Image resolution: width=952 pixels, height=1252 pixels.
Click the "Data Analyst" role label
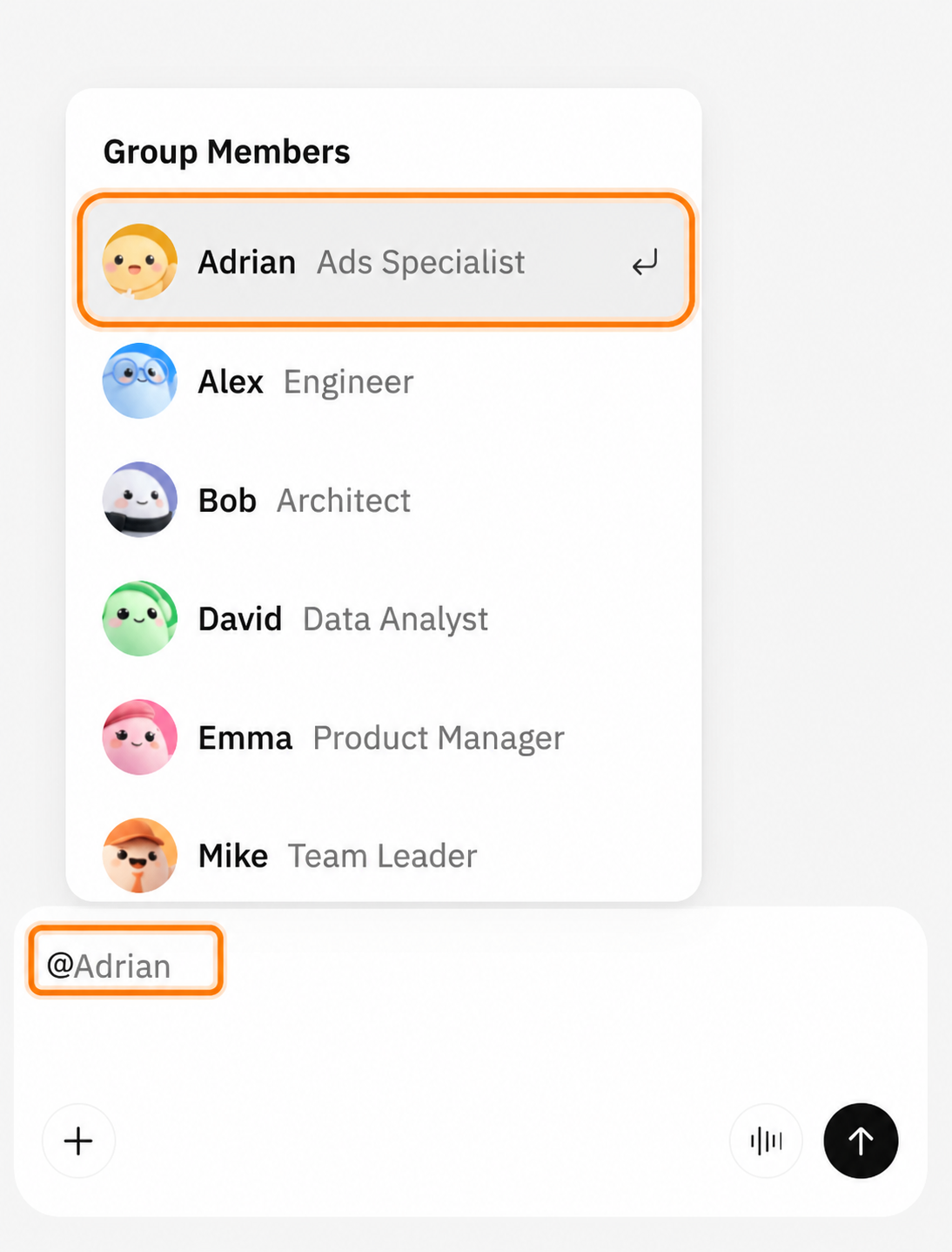click(395, 620)
